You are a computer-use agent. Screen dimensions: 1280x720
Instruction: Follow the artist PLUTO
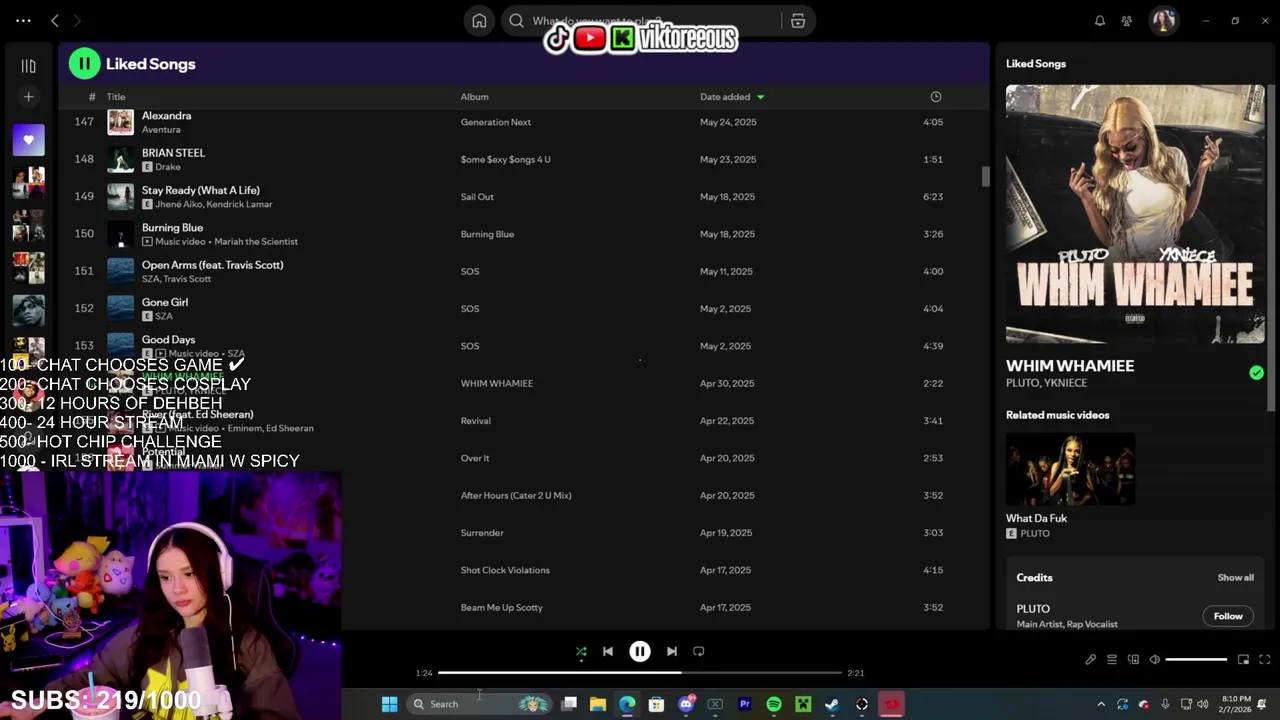[x=1228, y=616]
